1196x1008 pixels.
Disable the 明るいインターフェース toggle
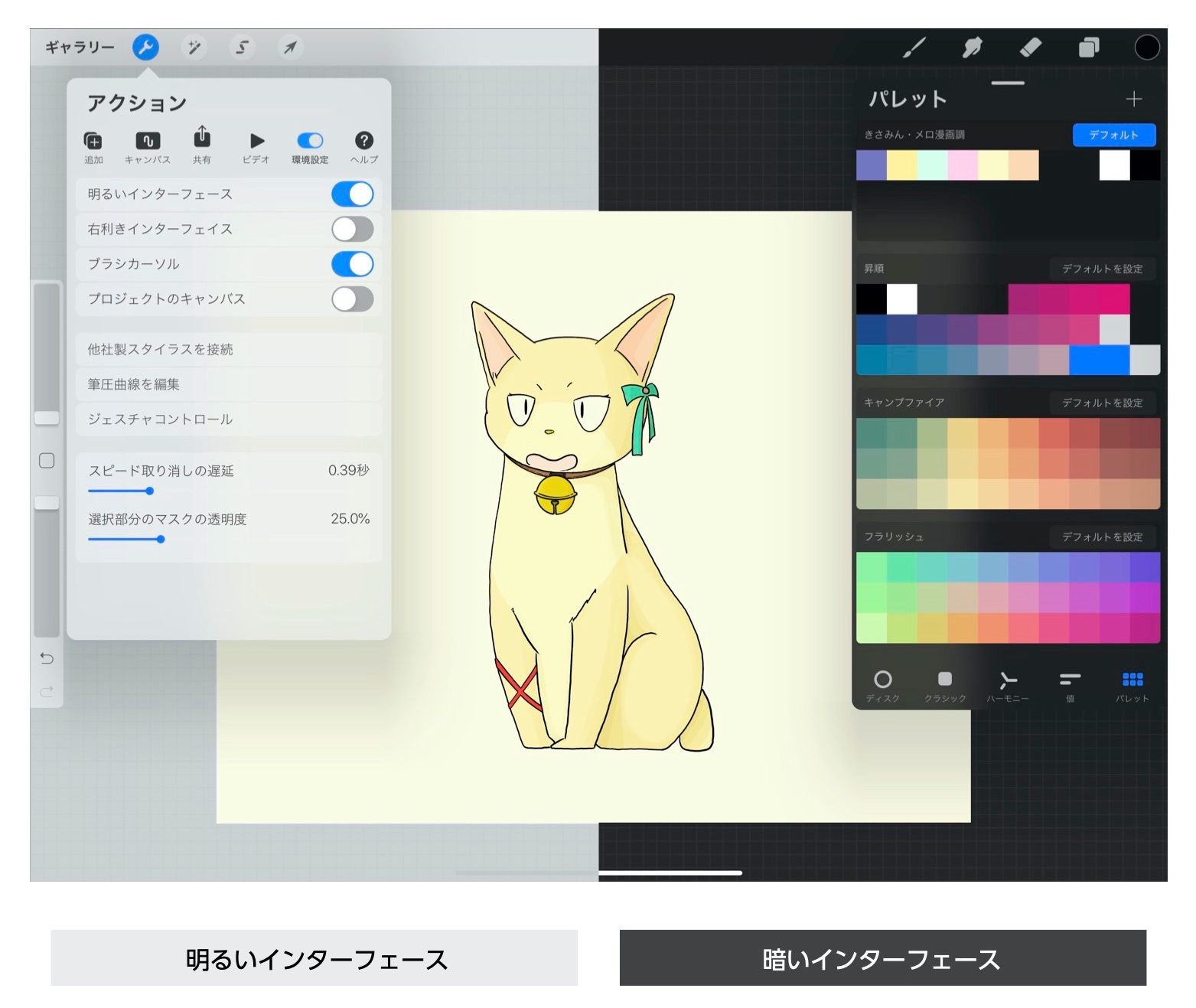[353, 194]
